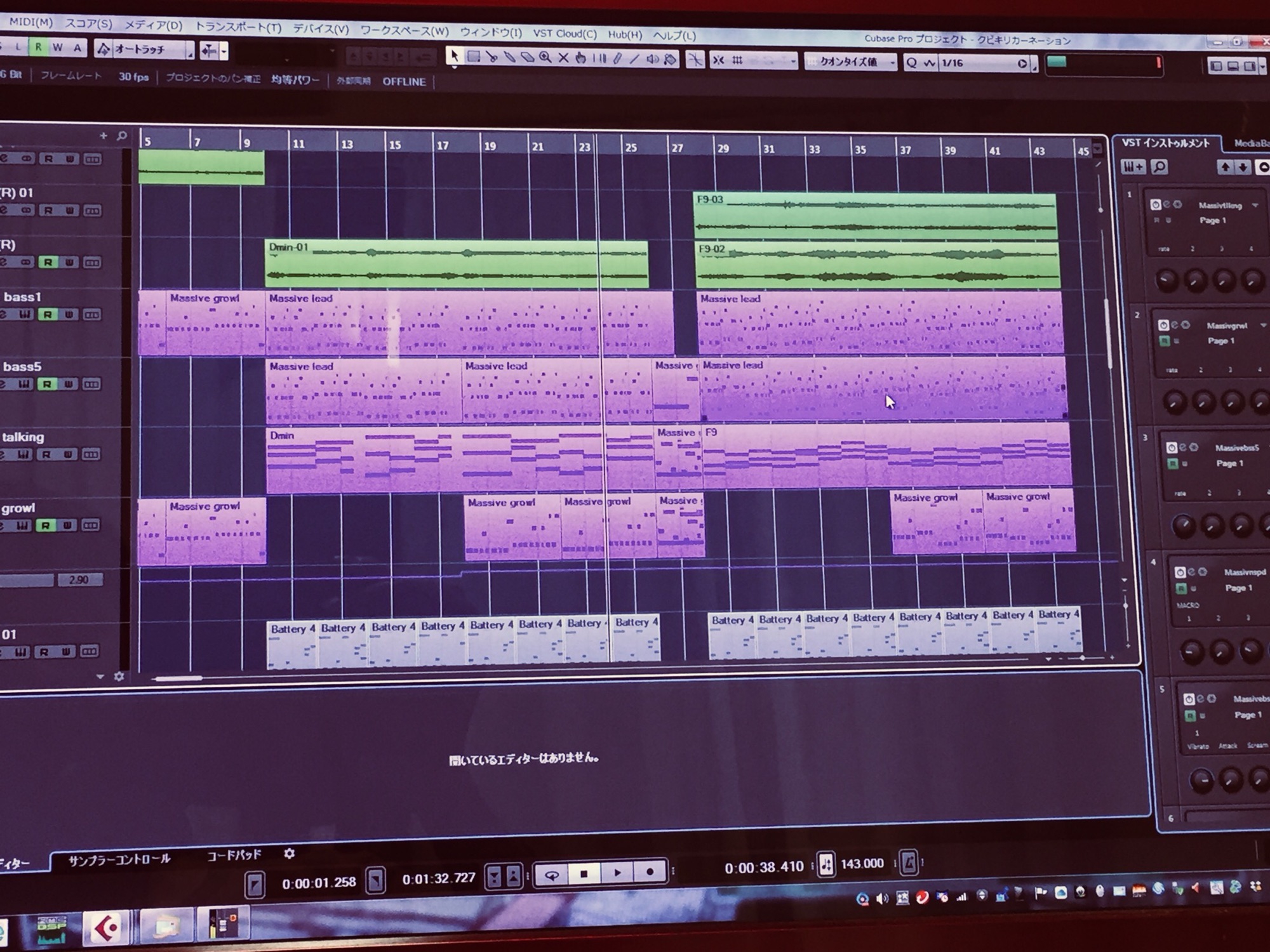1270x952 pixels.
Task: Select the Object Selection arrow tool
Action: point(453,56)
